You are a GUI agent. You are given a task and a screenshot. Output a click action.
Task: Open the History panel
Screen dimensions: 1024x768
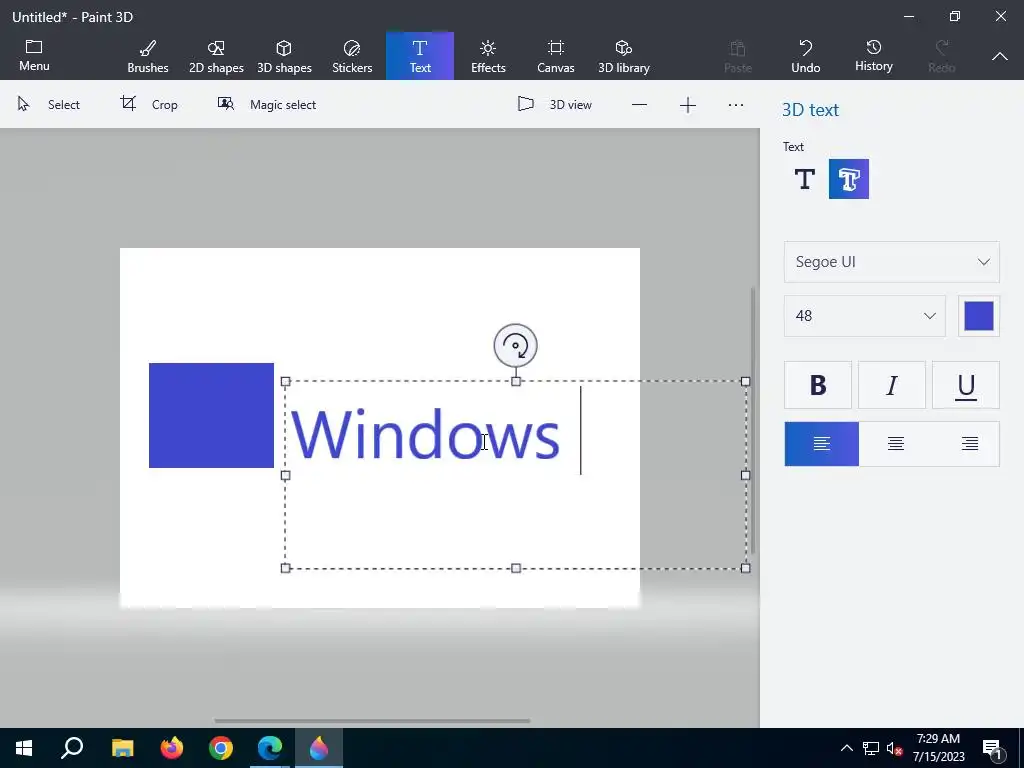[x=873, y=56]
